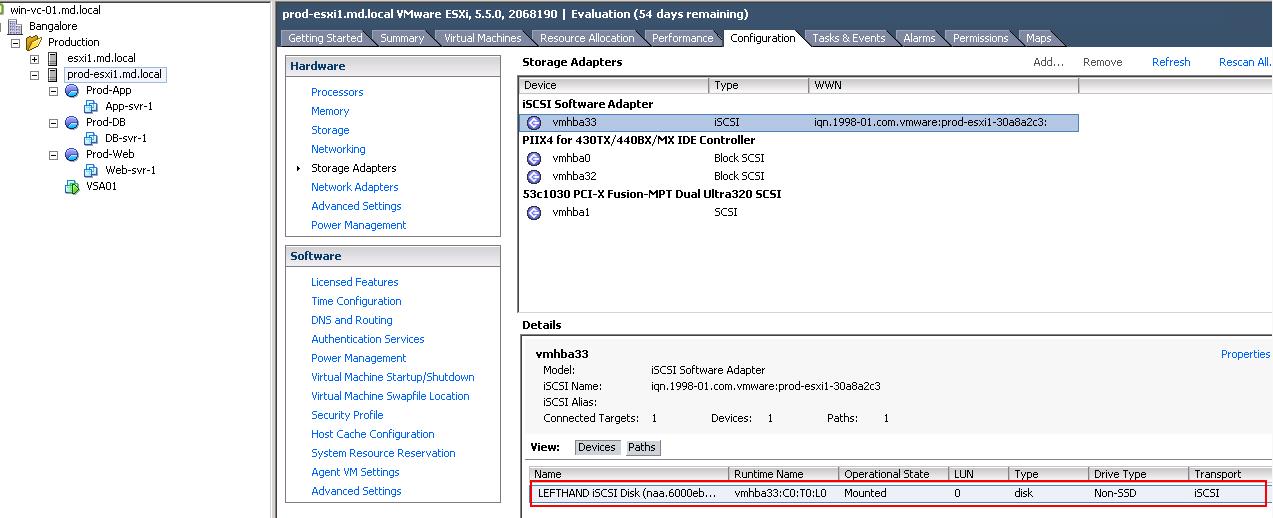Screen dimensions: 1273x518
Task: Switch to the Alarms tab
Action: (919, 38)
